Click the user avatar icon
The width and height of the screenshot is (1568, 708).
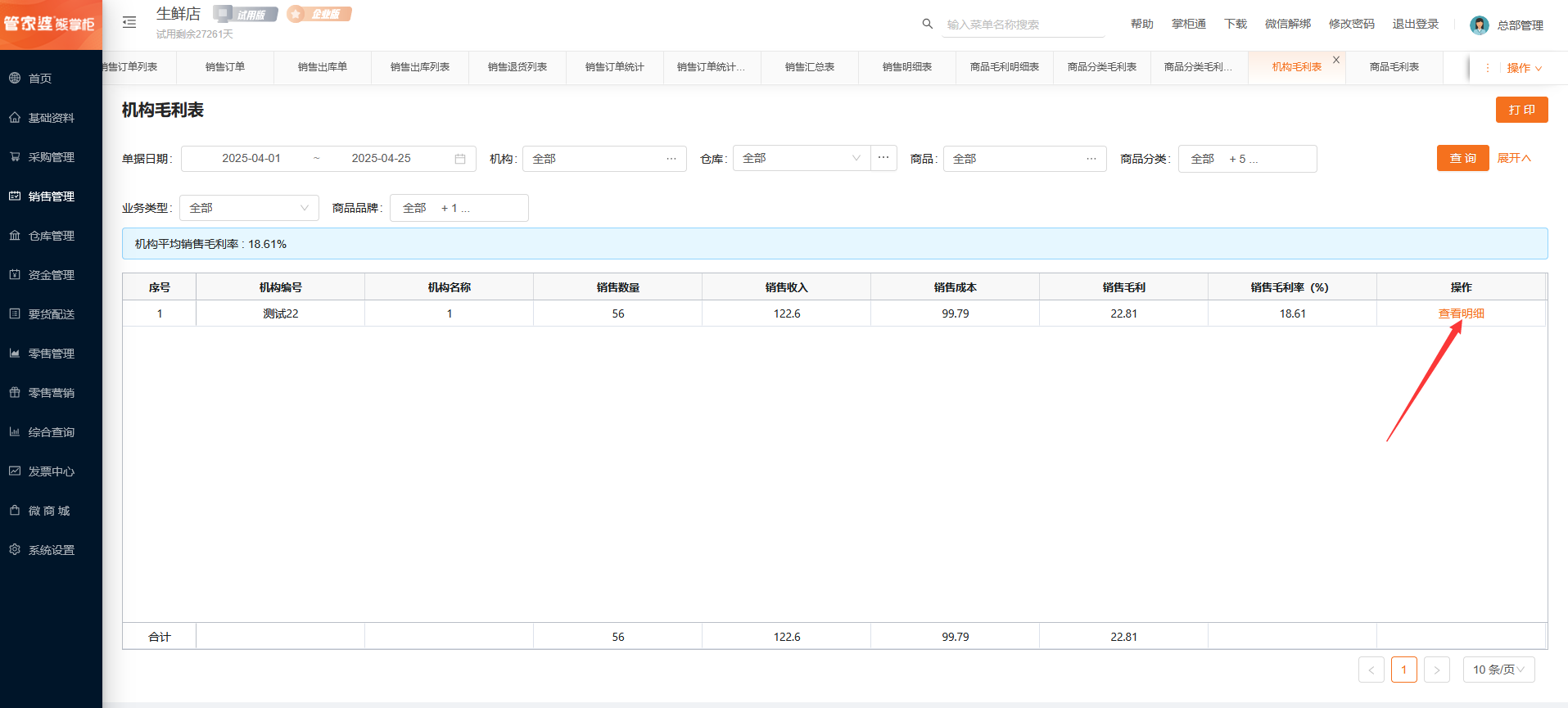[x=1479, y=25]
